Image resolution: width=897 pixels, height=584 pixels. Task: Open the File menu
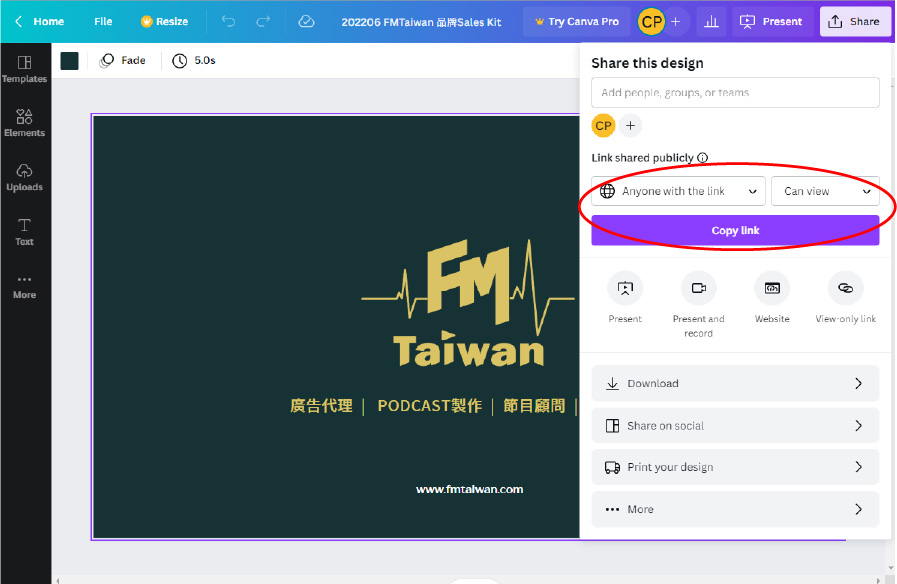103,22
